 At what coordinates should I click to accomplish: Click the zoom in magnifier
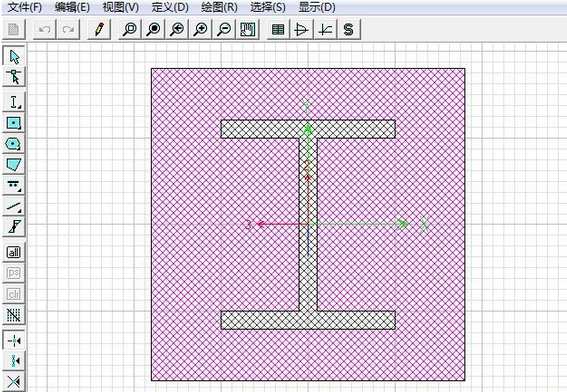[x=200, y=29]
